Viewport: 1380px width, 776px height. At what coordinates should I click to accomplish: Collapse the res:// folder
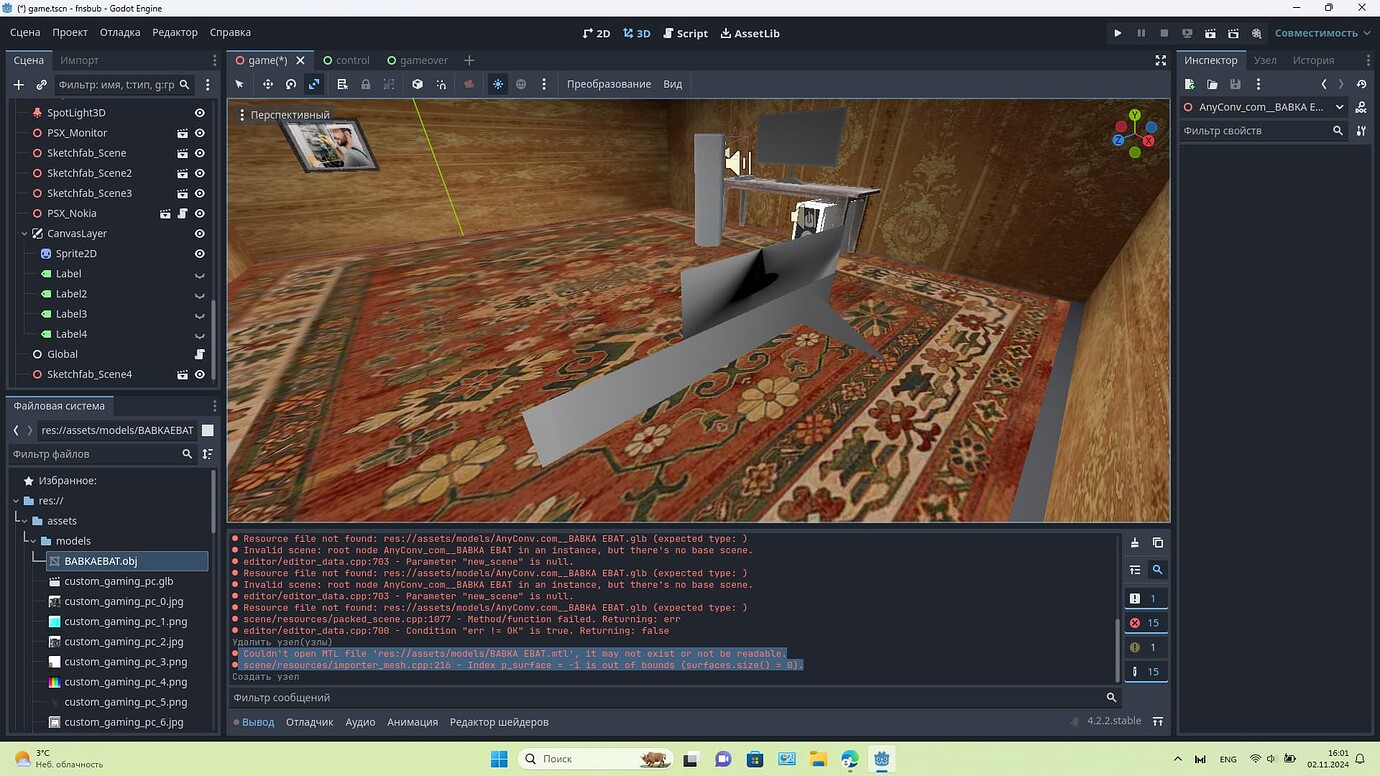point(16,501)
